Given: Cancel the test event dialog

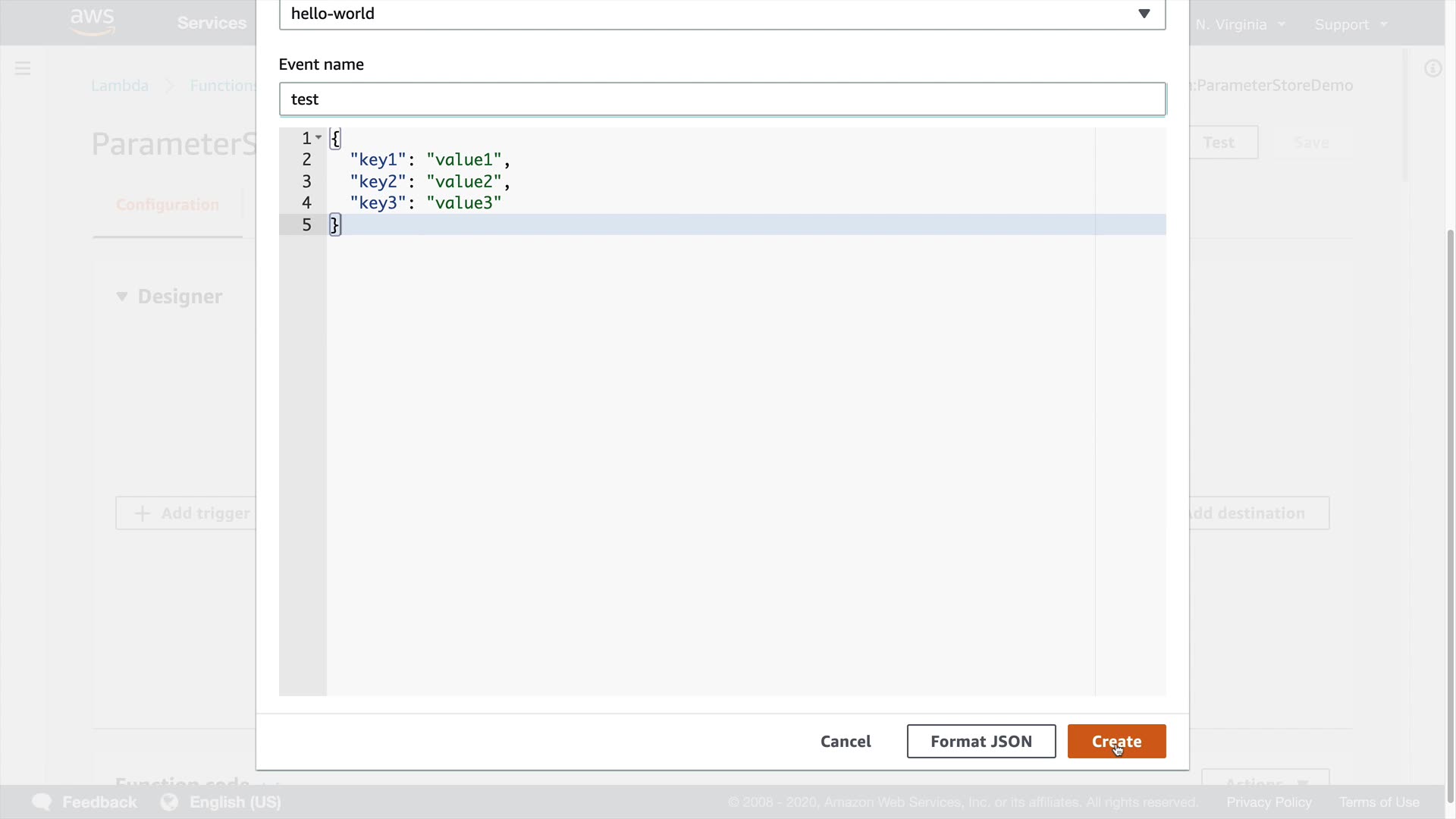Looking at the screenshot, I should 845,742.
